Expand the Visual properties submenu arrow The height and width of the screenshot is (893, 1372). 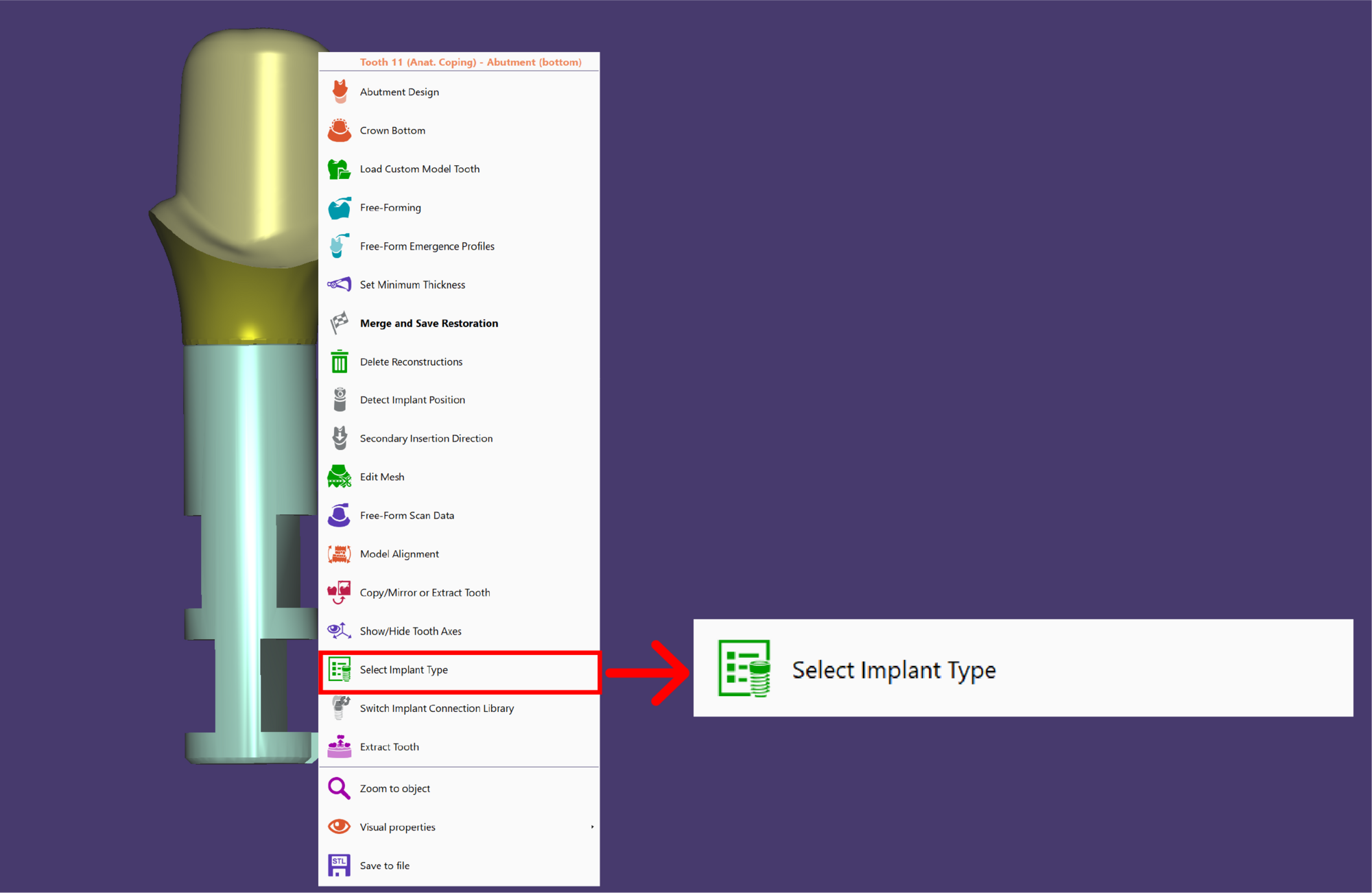(x=592, y=827)
